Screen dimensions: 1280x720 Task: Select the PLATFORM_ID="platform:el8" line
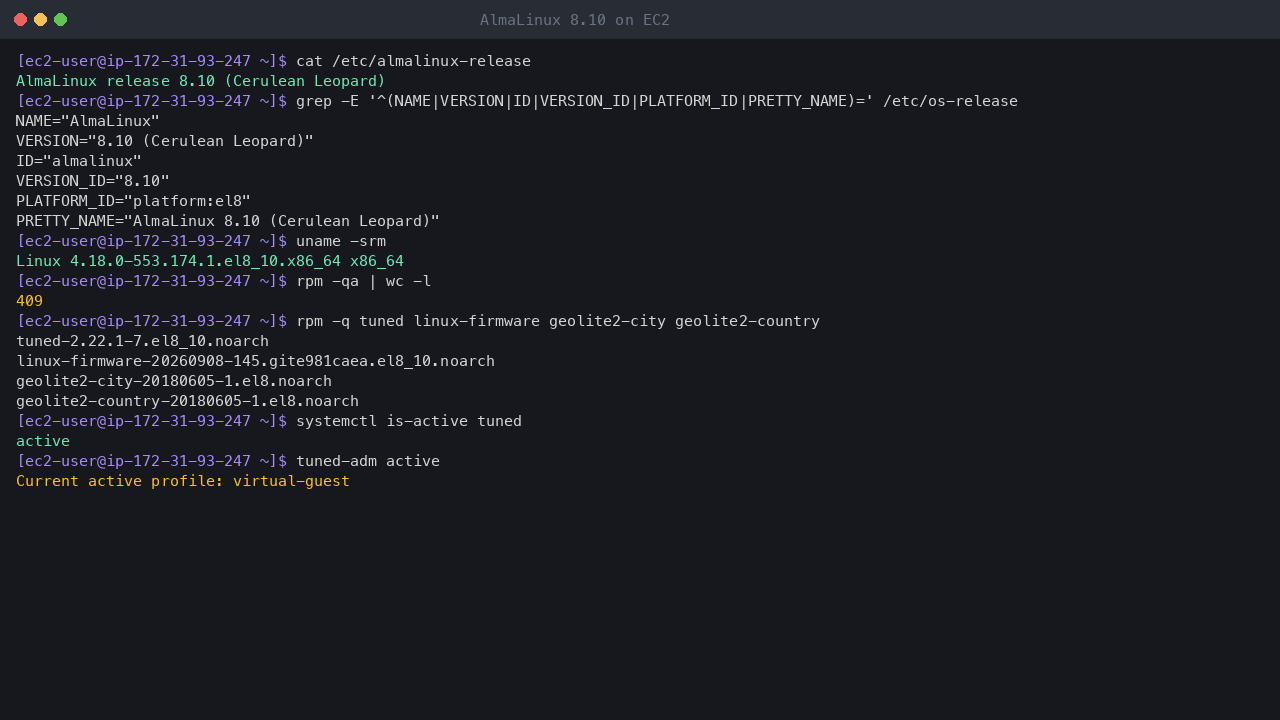point(133,201)
